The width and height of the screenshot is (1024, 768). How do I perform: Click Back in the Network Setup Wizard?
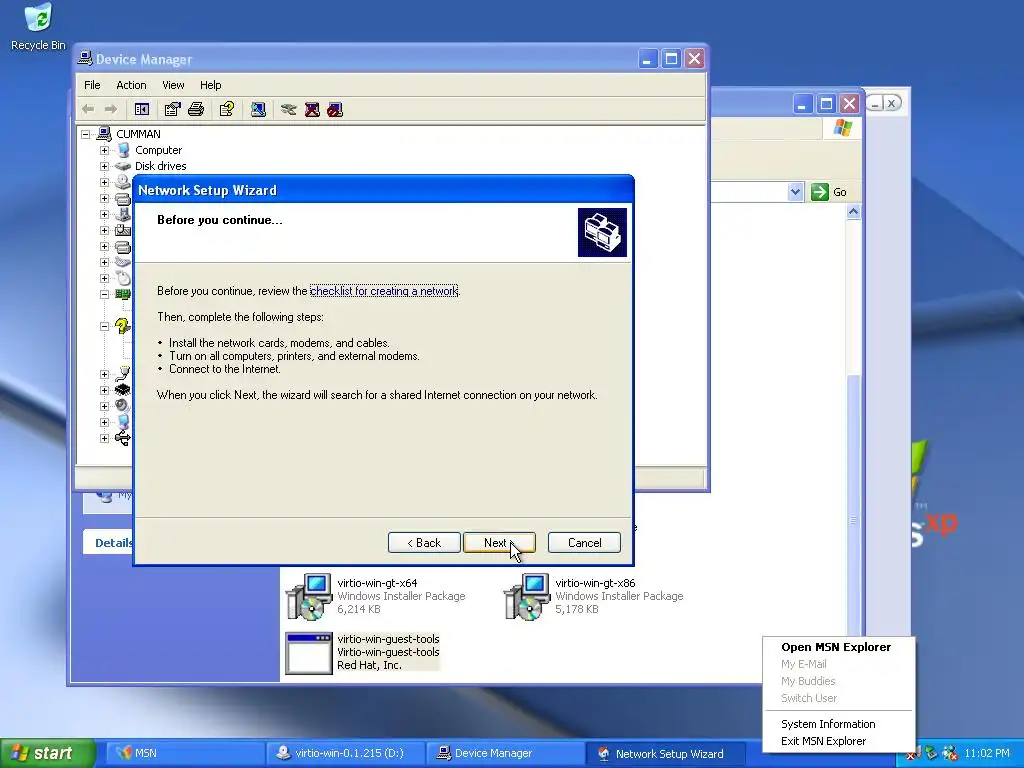(424, 543)
